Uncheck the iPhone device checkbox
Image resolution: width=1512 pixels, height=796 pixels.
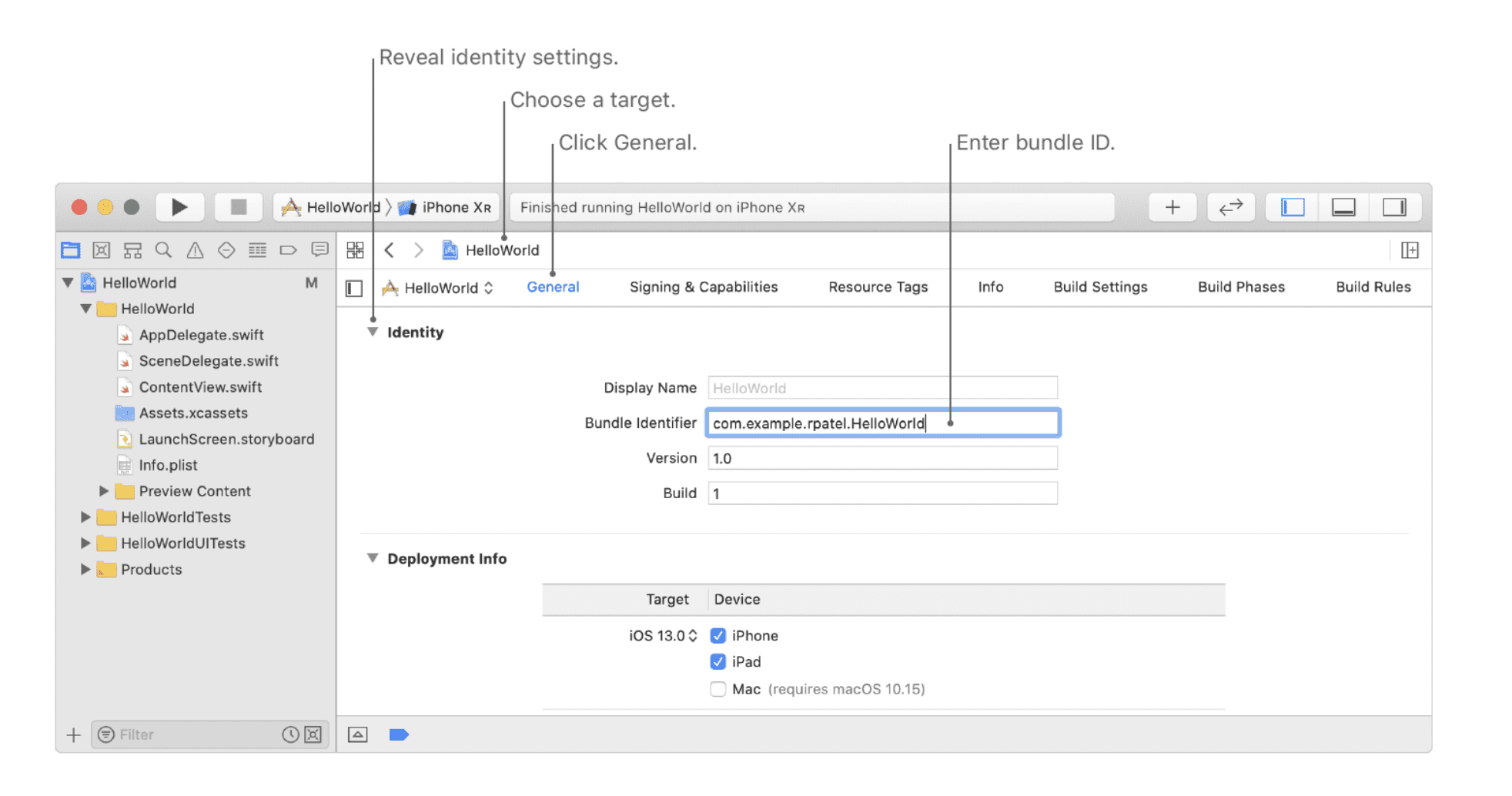point(718,636)
